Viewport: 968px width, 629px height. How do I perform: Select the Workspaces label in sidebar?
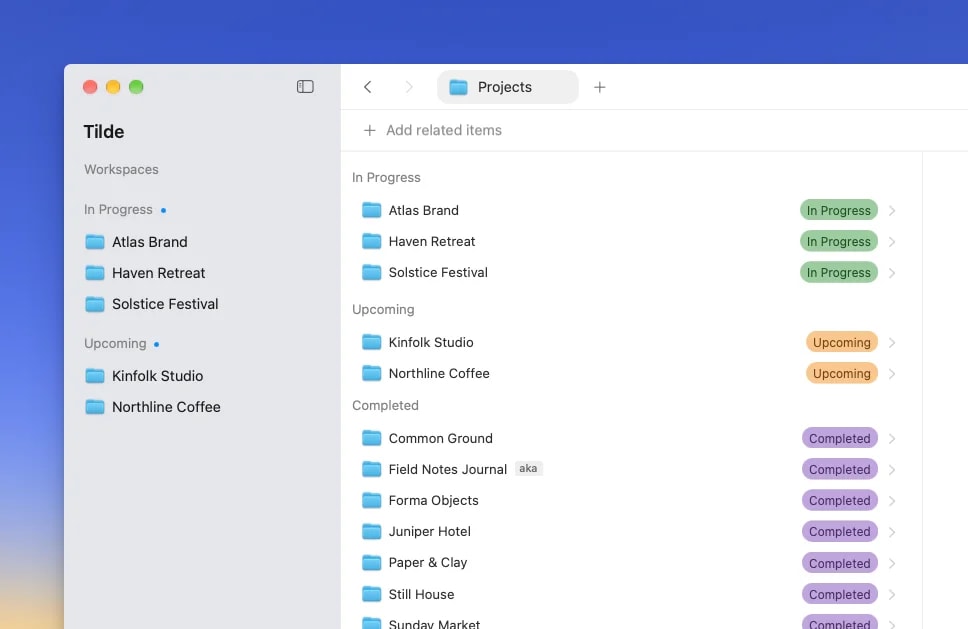(121, 169)
